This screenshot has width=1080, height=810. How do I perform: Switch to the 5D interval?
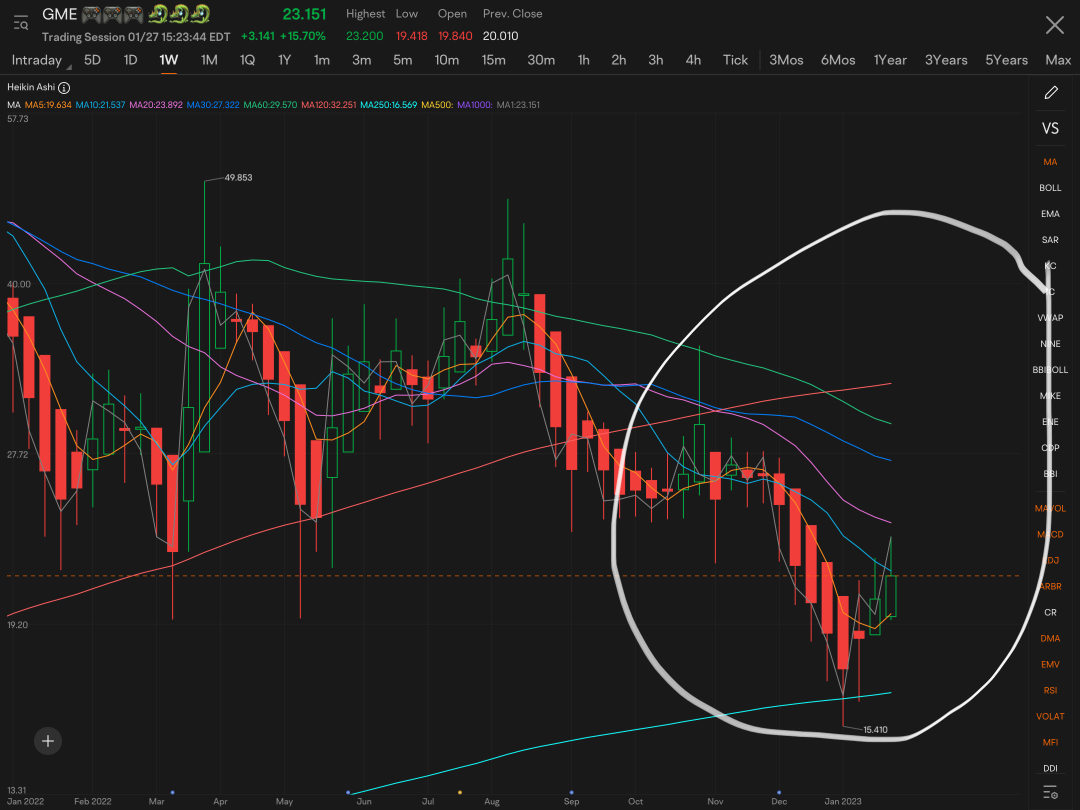coord(92,60)
